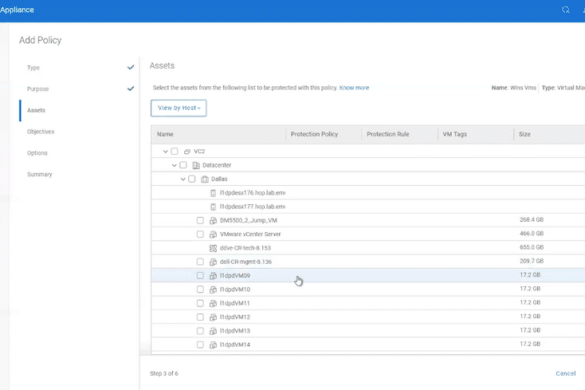The height and width of the screenshot is (390, 585).
Task: Click the host icon for l1dpdesx177
Action: (213, 207)
